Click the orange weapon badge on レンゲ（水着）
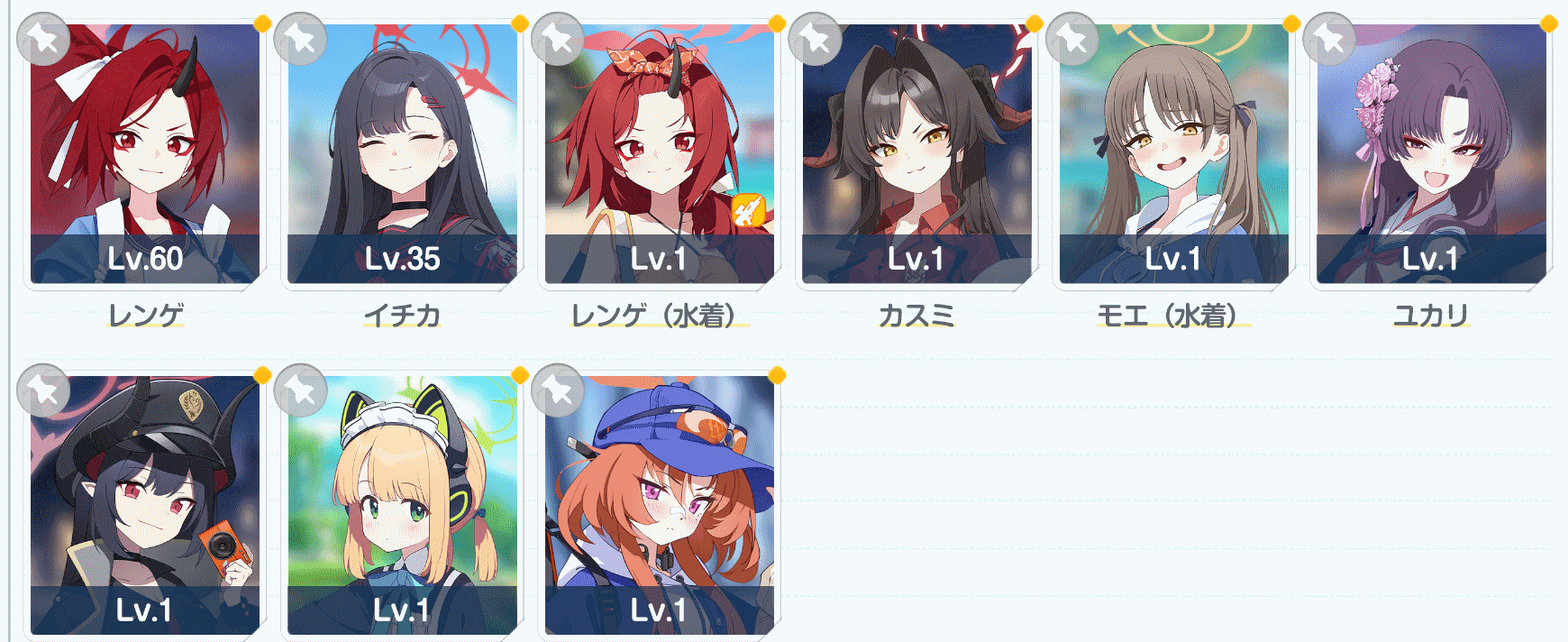 748,211
